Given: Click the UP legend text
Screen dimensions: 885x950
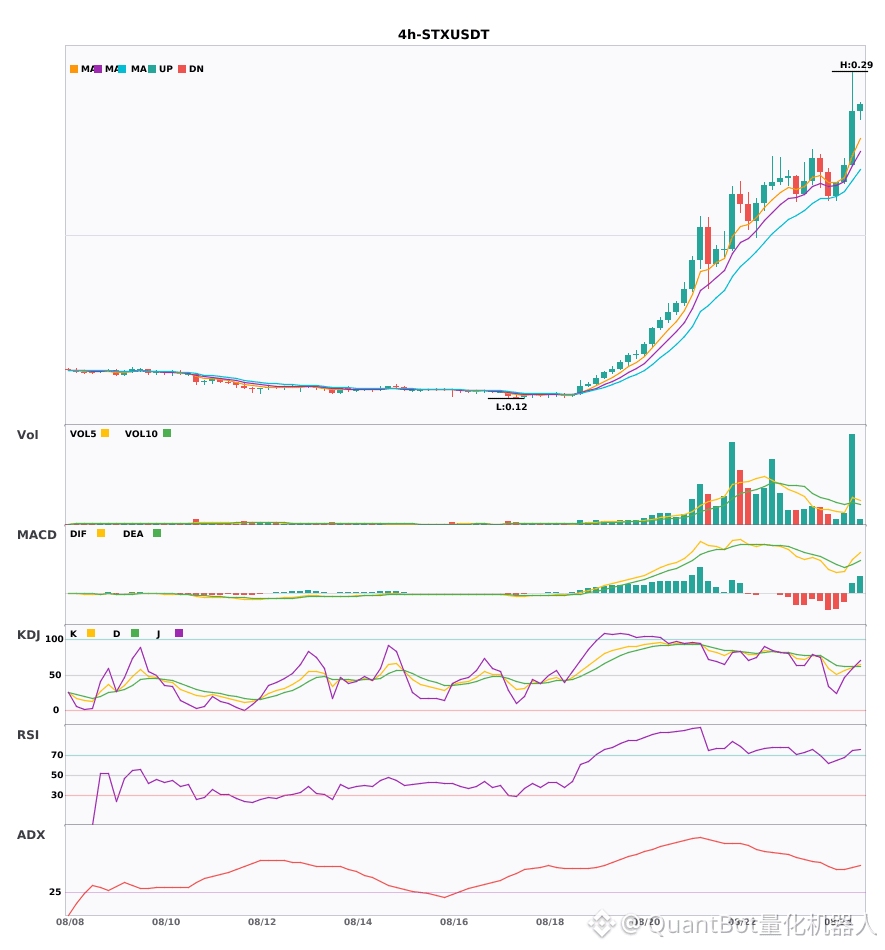Looking at the screenshot, I should pyautogui.click(x=166, y=69).
